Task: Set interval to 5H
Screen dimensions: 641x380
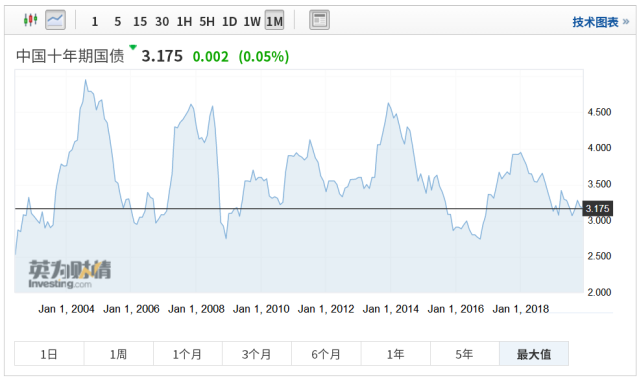Action: [207, 21]
